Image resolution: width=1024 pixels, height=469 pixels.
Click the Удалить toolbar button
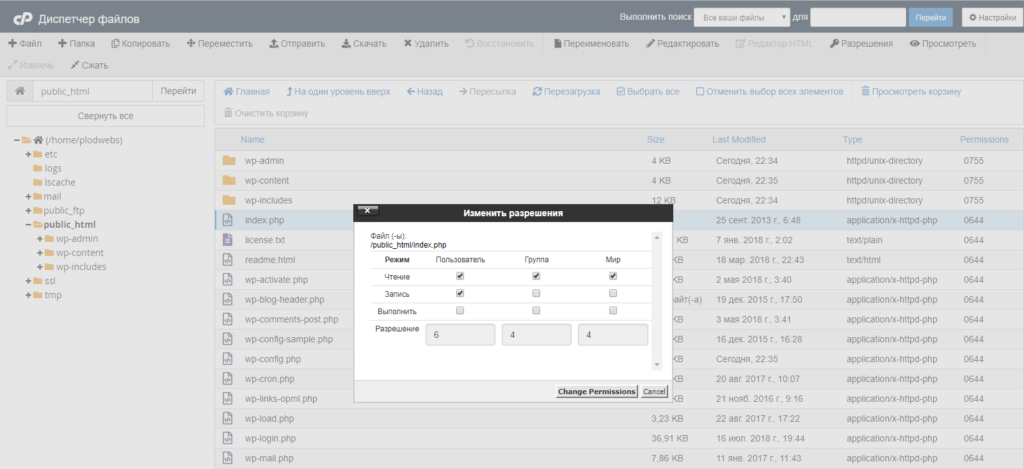coord(426,44)
